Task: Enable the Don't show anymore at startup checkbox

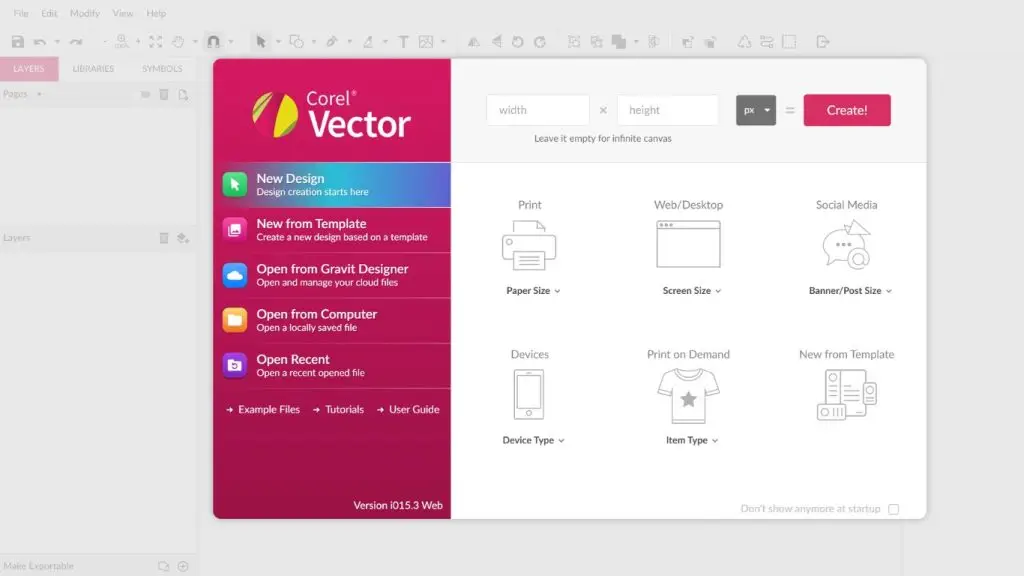Action: point(893,508)
